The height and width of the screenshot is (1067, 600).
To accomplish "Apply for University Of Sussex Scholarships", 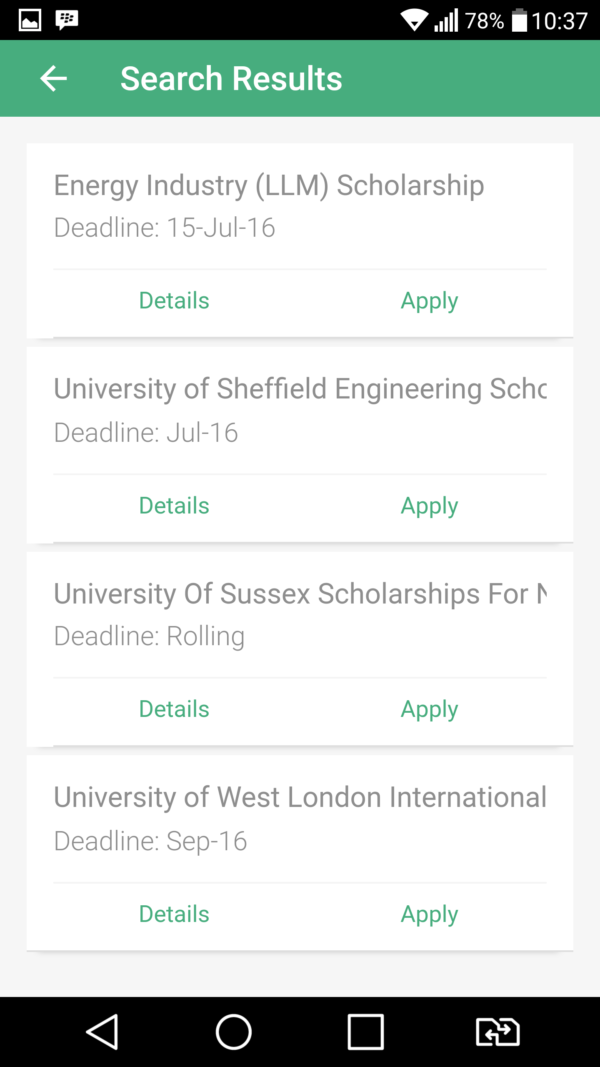I will (429, 709).
